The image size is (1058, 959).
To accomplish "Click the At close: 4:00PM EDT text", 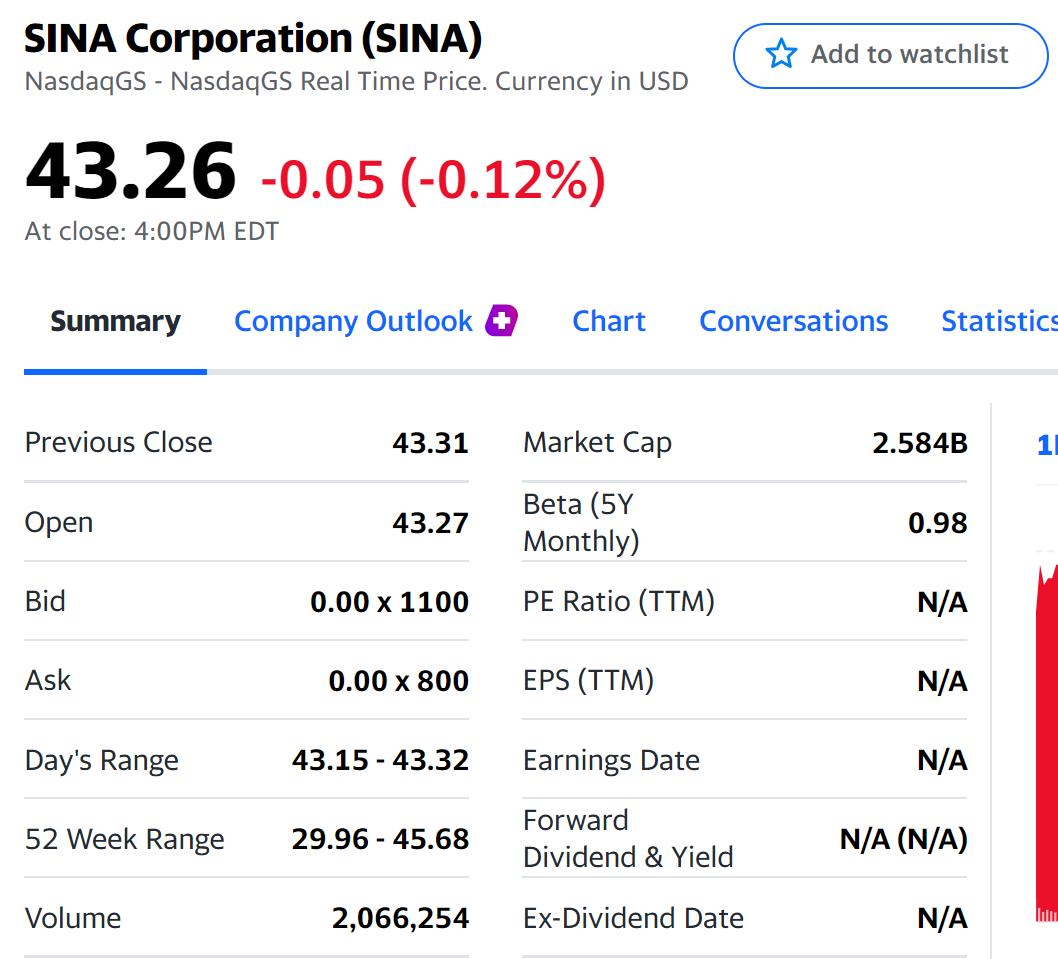I will point(152,231).
